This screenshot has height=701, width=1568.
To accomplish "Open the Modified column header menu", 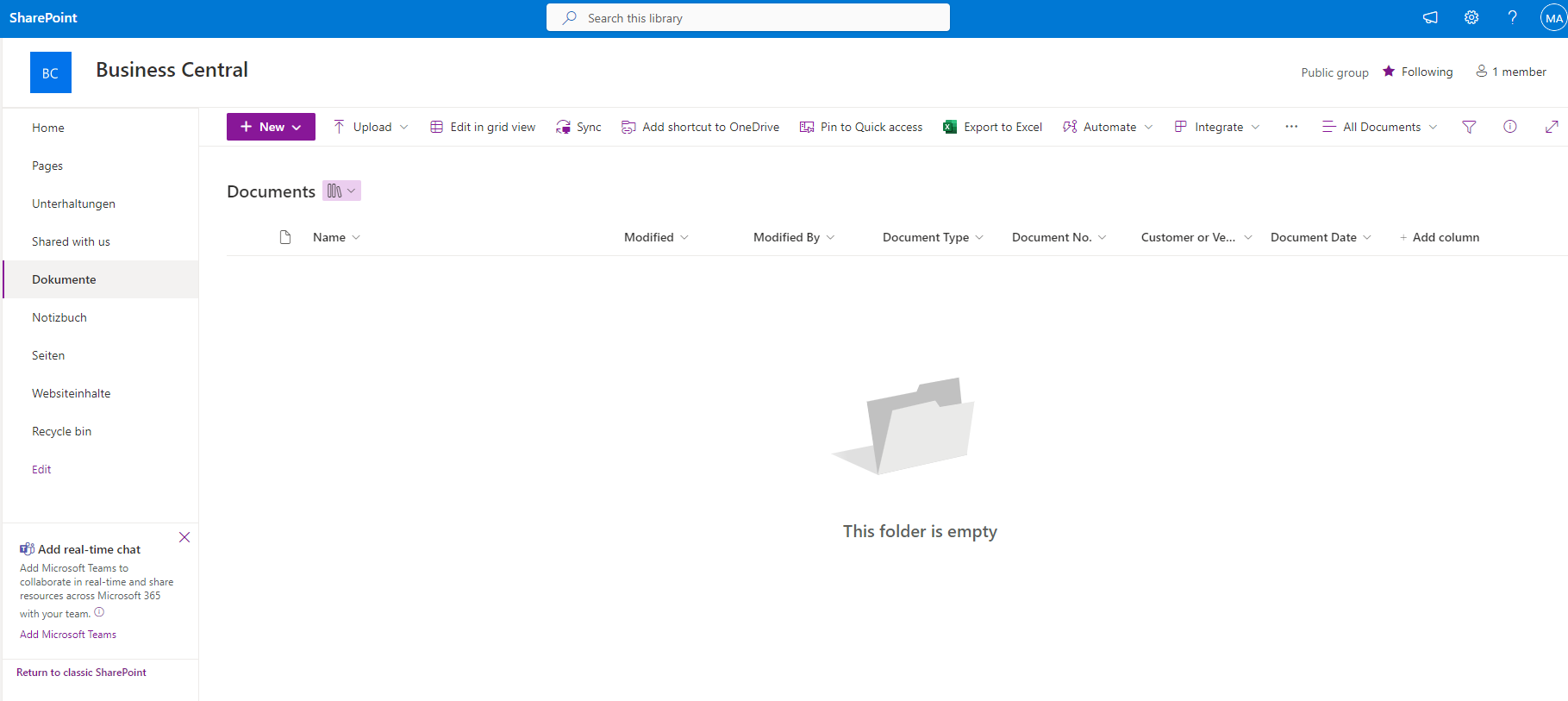I will point(656,237).
